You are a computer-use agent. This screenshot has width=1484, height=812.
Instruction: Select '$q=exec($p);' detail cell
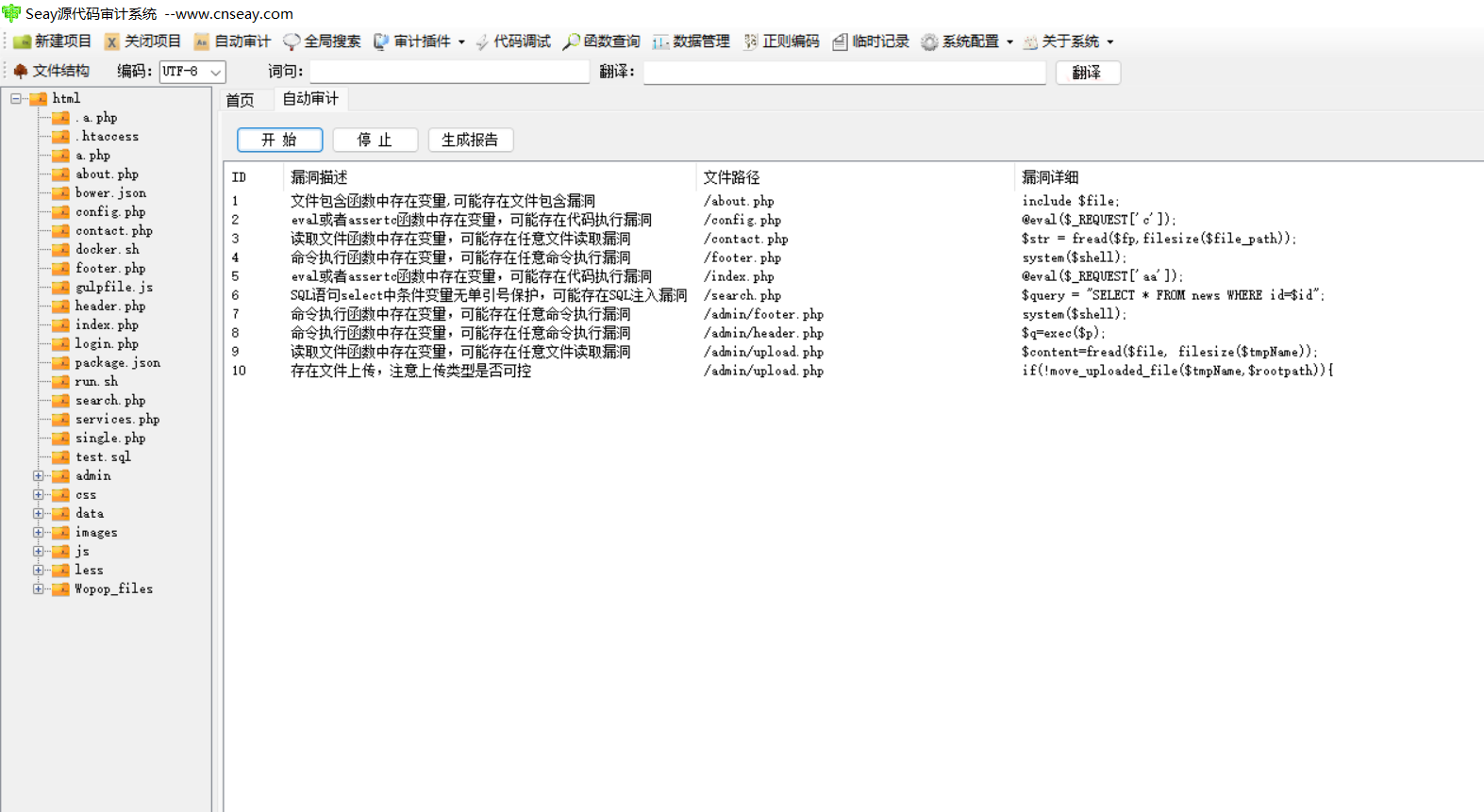coord(1063,333)
